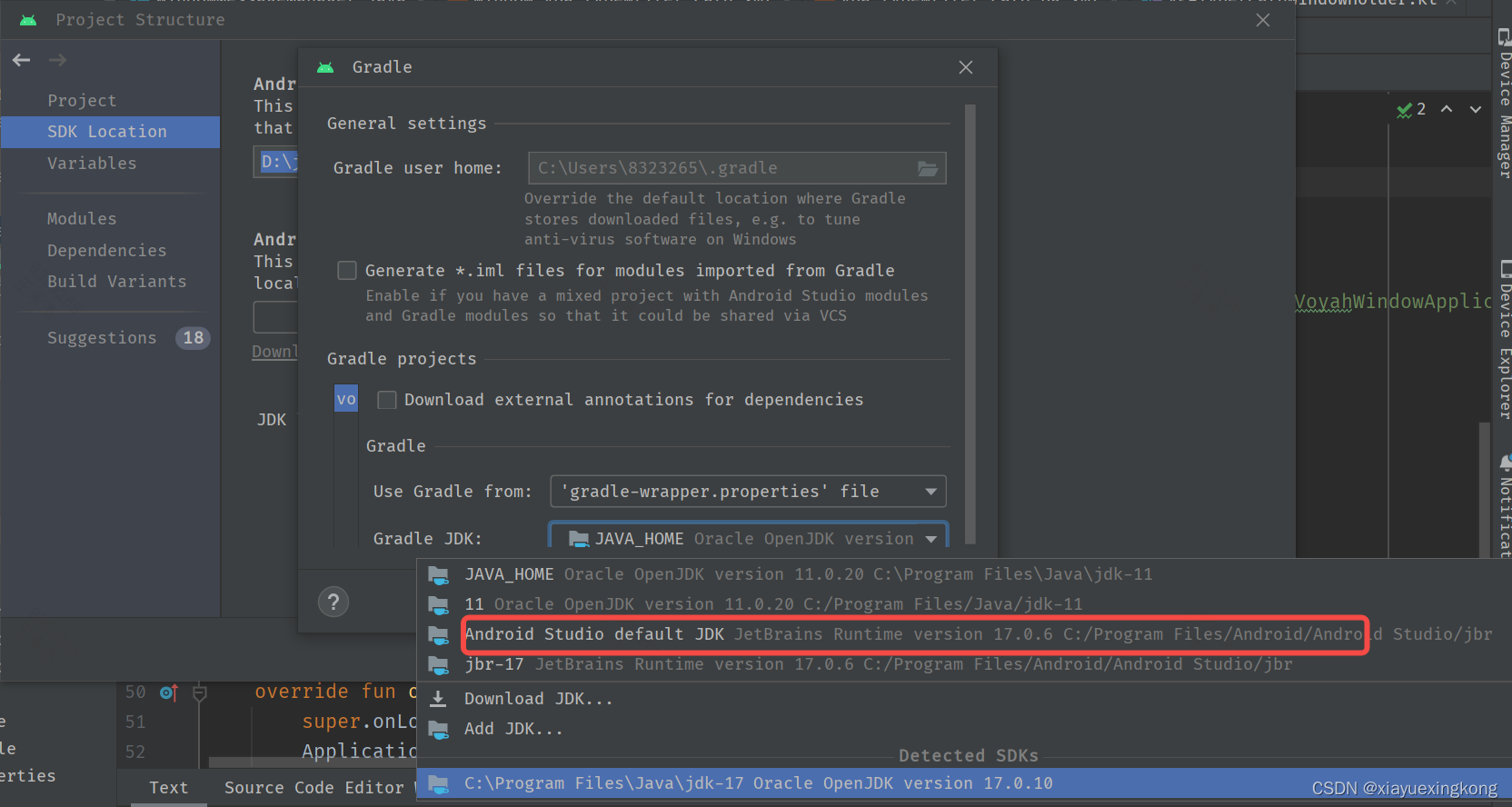Click the download arrow icon beside Download JDK
The width and height of the screenshot is (1512, 807).
pyautogui.click(x=438, y=699)
